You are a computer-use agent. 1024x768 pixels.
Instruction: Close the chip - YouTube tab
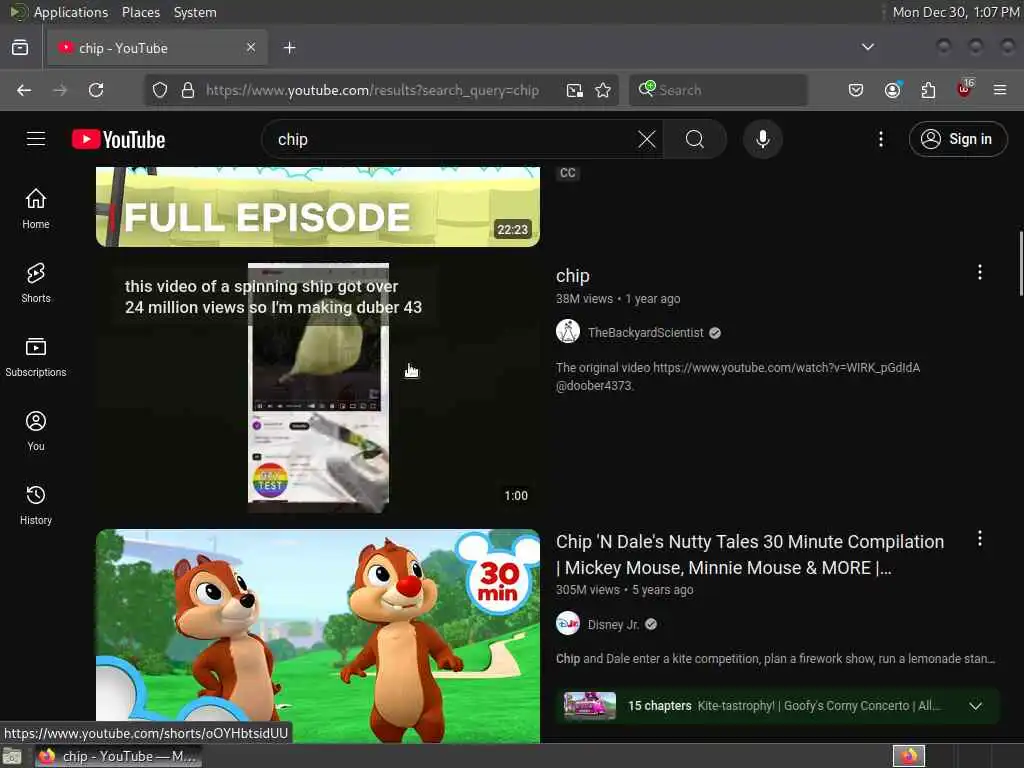(251, 48)
